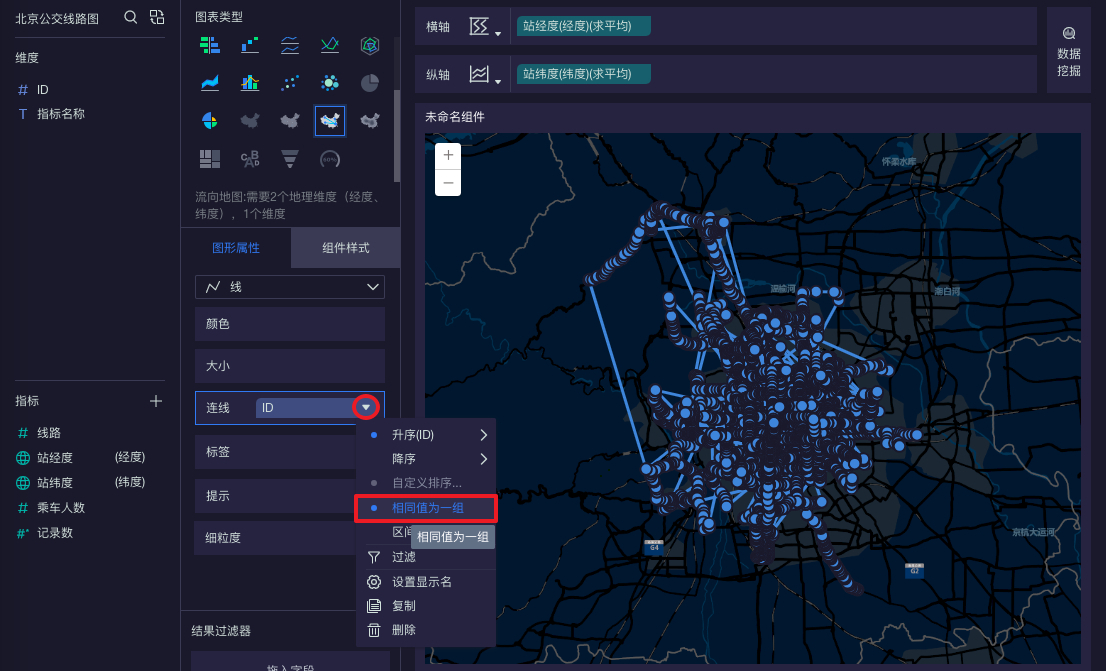Select the waterfall chart type icon
The width and height of the screenshot is (1106, 671).
point(250,45)
